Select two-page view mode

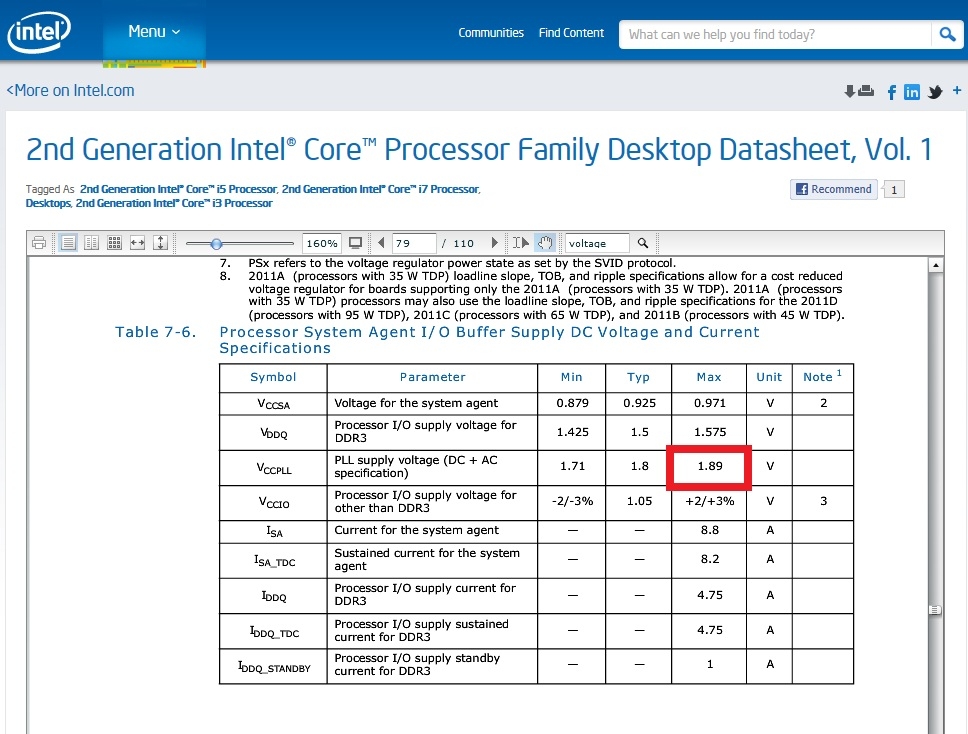tap(91, 243)
